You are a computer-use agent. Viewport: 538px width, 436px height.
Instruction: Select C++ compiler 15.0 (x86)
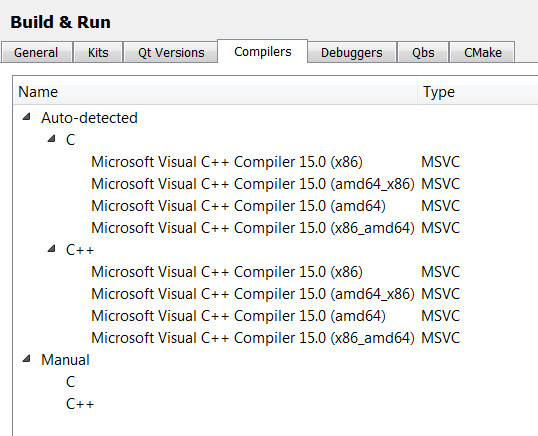pyautogui.click(x=227, y=272)
